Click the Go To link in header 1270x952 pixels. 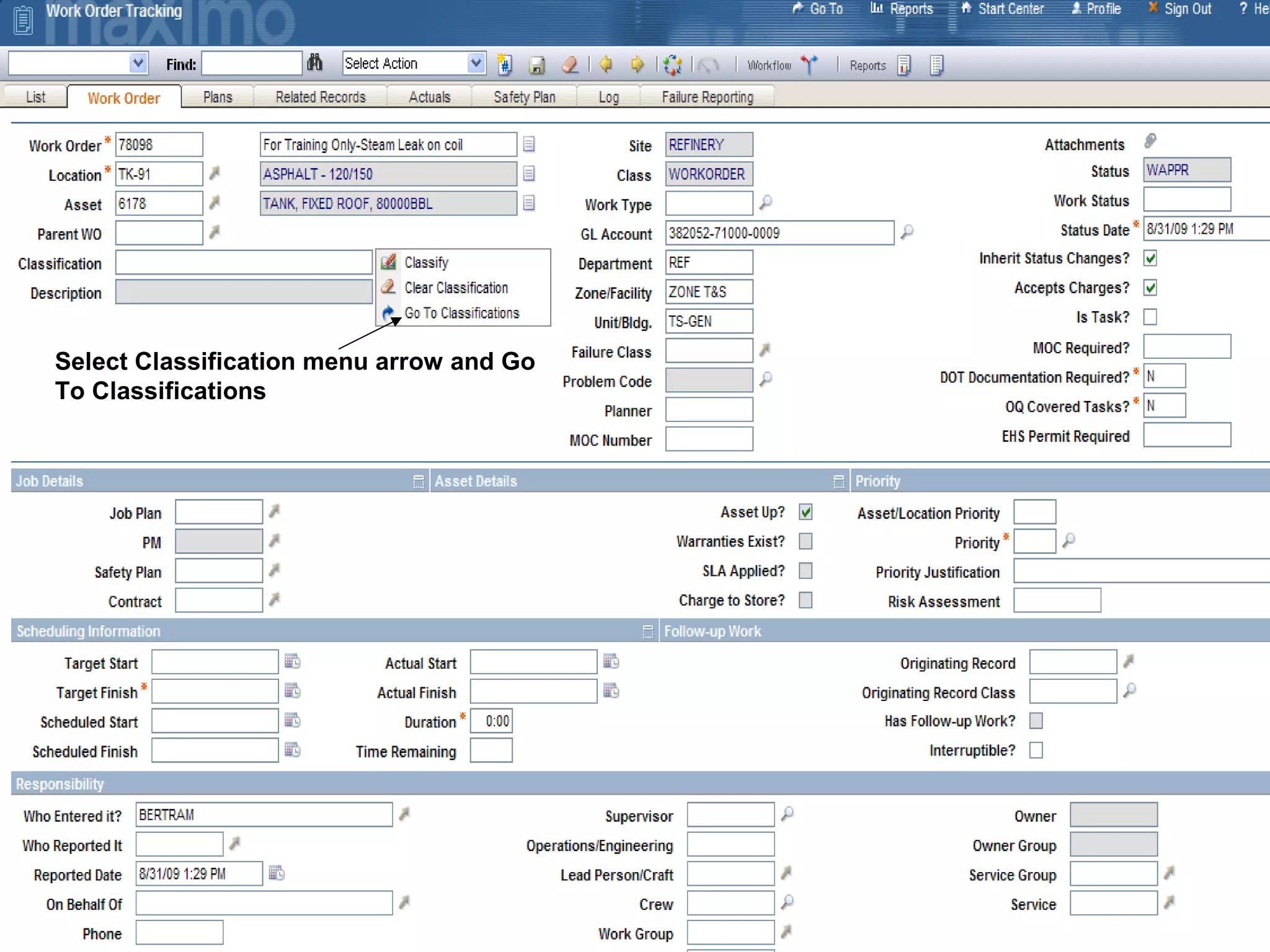(x=819, y=9)
